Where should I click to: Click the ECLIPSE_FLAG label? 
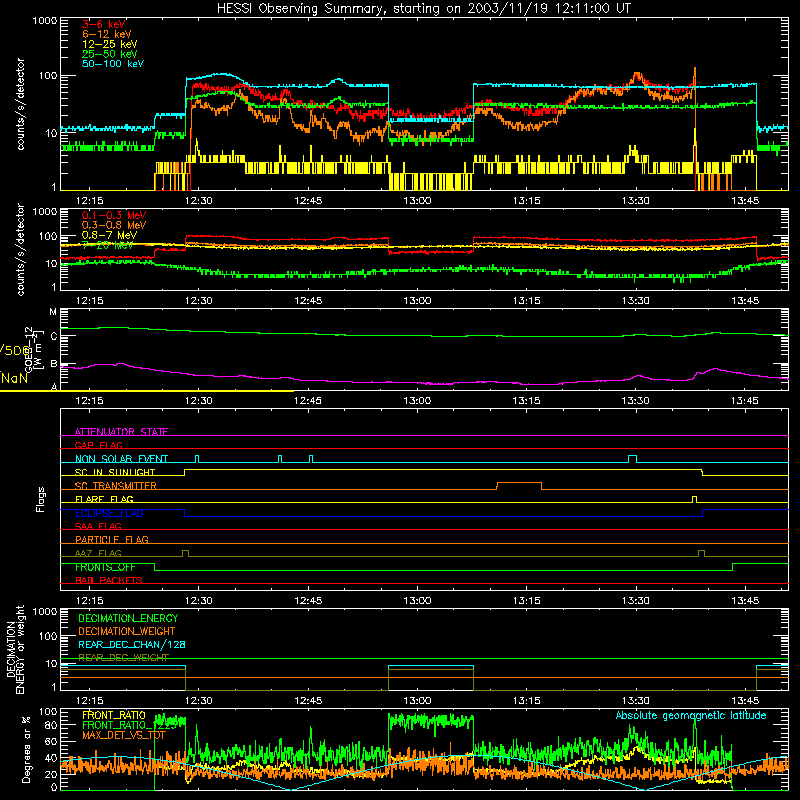click(109, 513)
